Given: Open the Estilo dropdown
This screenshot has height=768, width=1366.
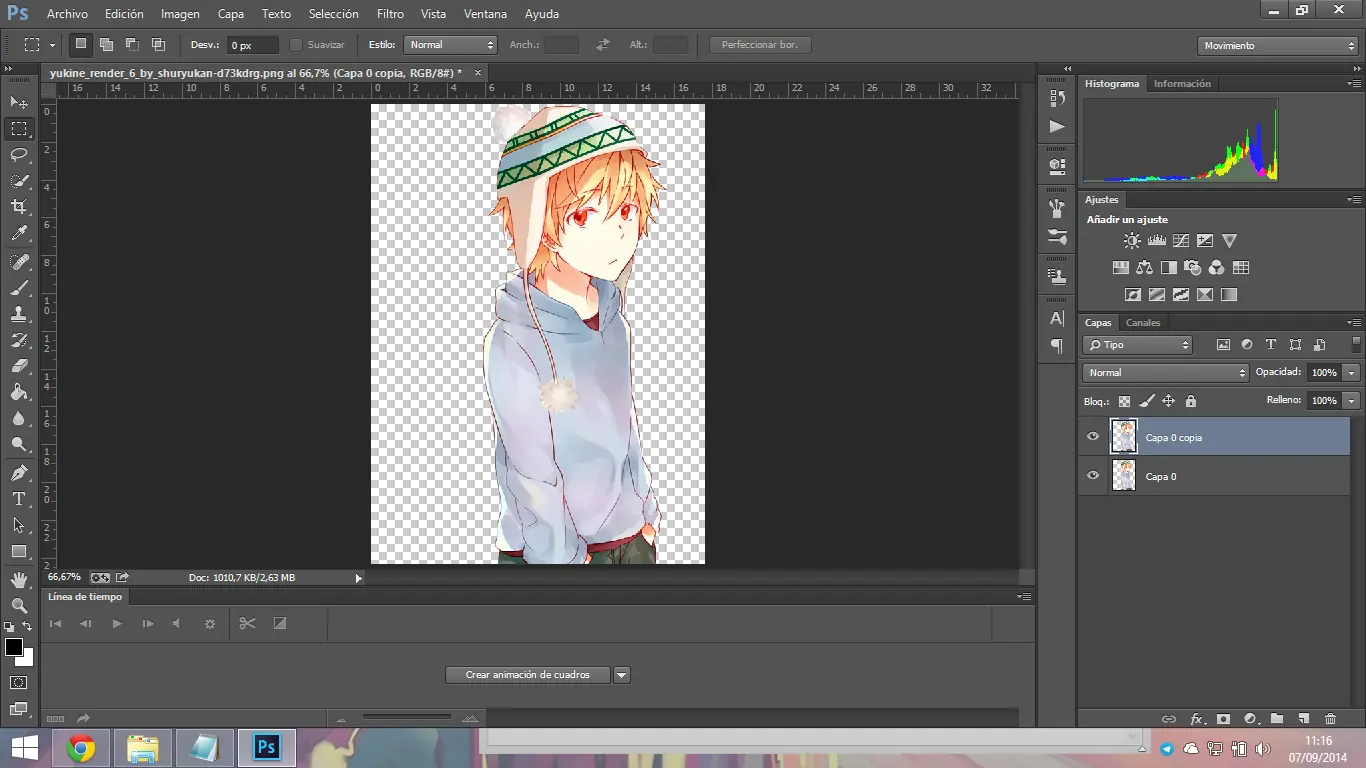Looking at the screenshot, I should point(450,45).
